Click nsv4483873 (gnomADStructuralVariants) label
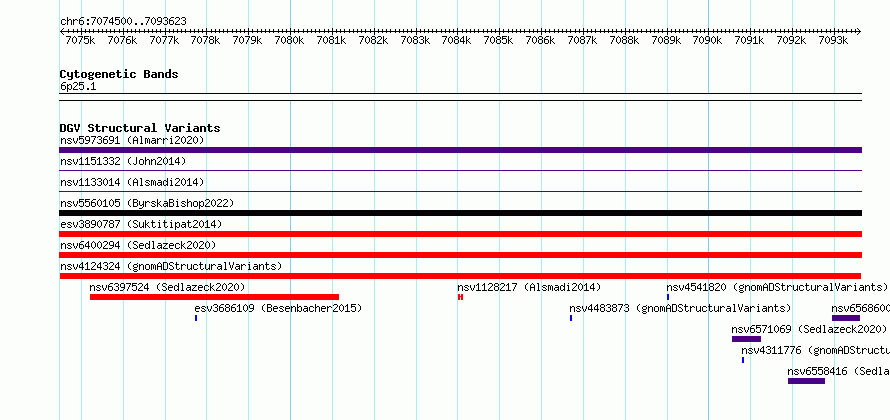890x420 pixels. point(680,308)
